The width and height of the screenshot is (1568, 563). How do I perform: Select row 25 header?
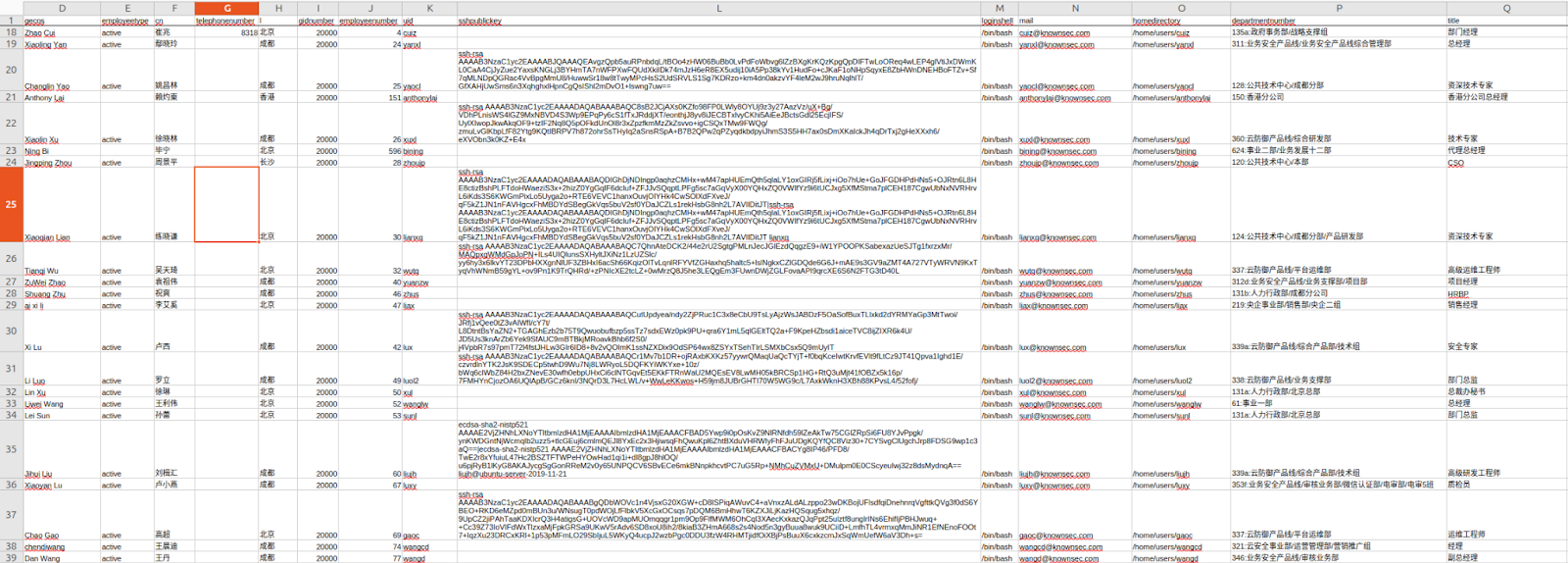coord(11,204)
